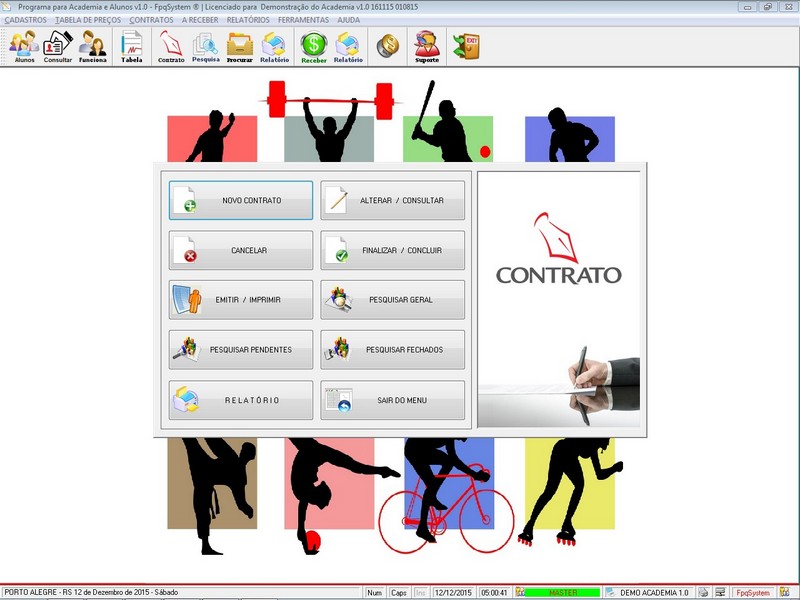Click the network icon in status bar

tap(720, 592)
